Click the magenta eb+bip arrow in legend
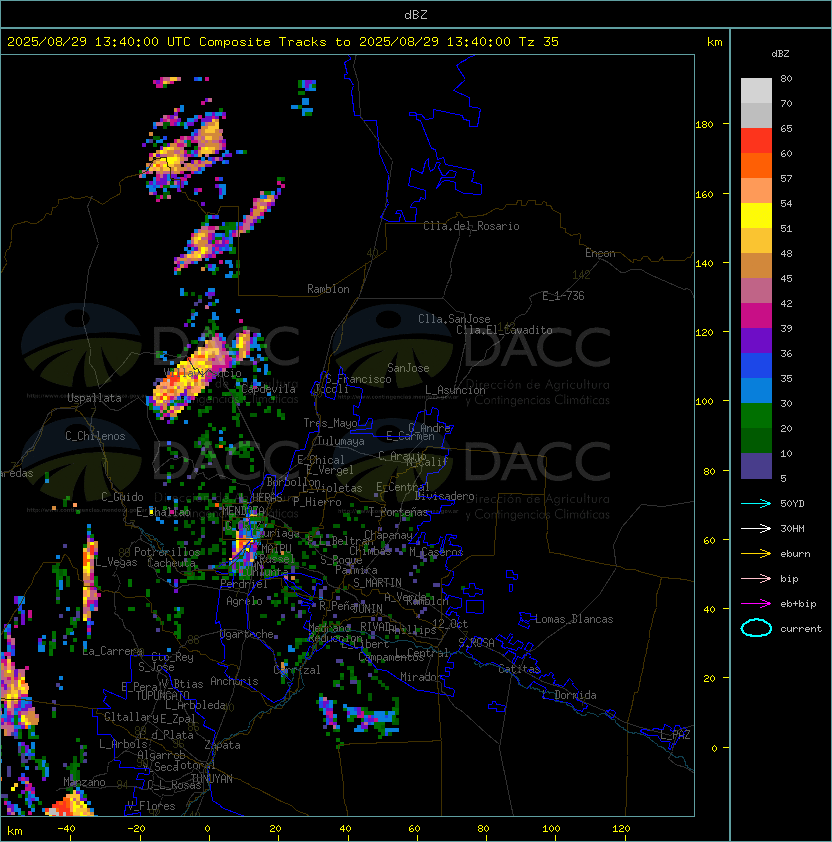This screenshot has width=832, height=842. click(x=756, y=604)
